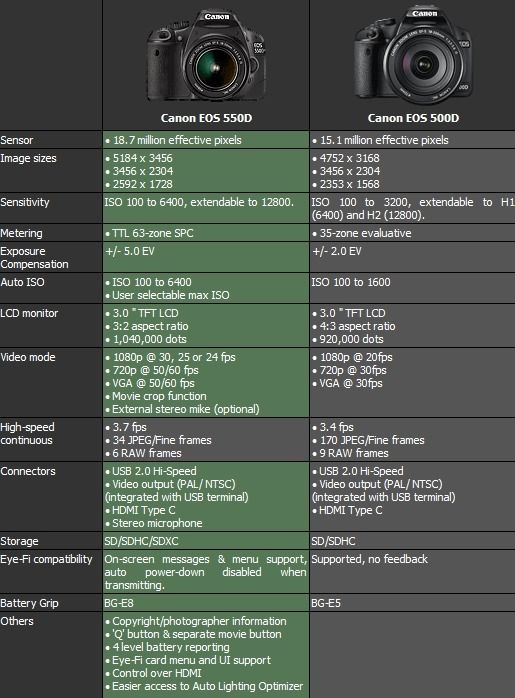Click 'TTL 63-zone SPC' cell
This screenshot has width=515, height=698.
coord(153,233)
